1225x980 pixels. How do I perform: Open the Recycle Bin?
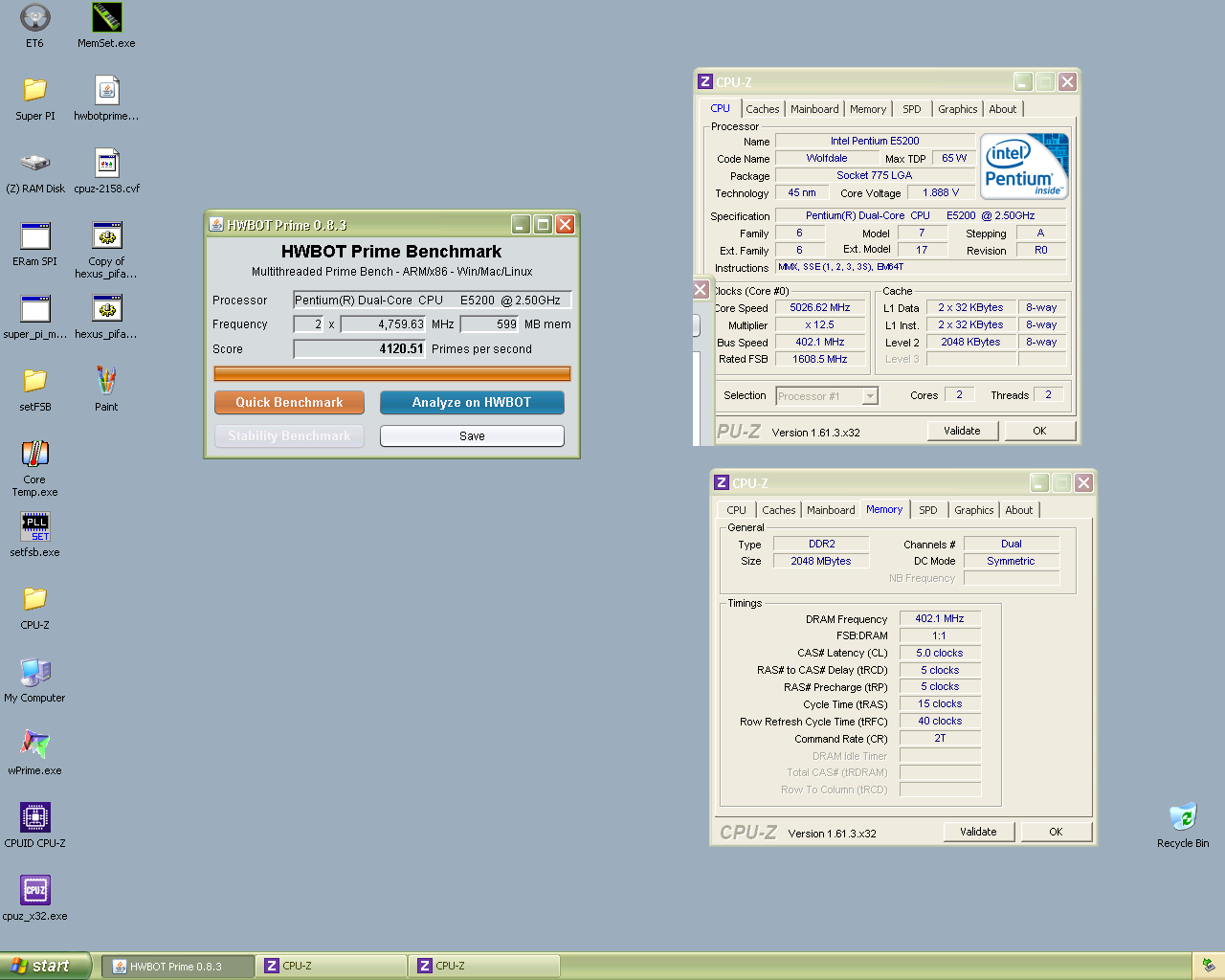click(x=1183, y=817)
